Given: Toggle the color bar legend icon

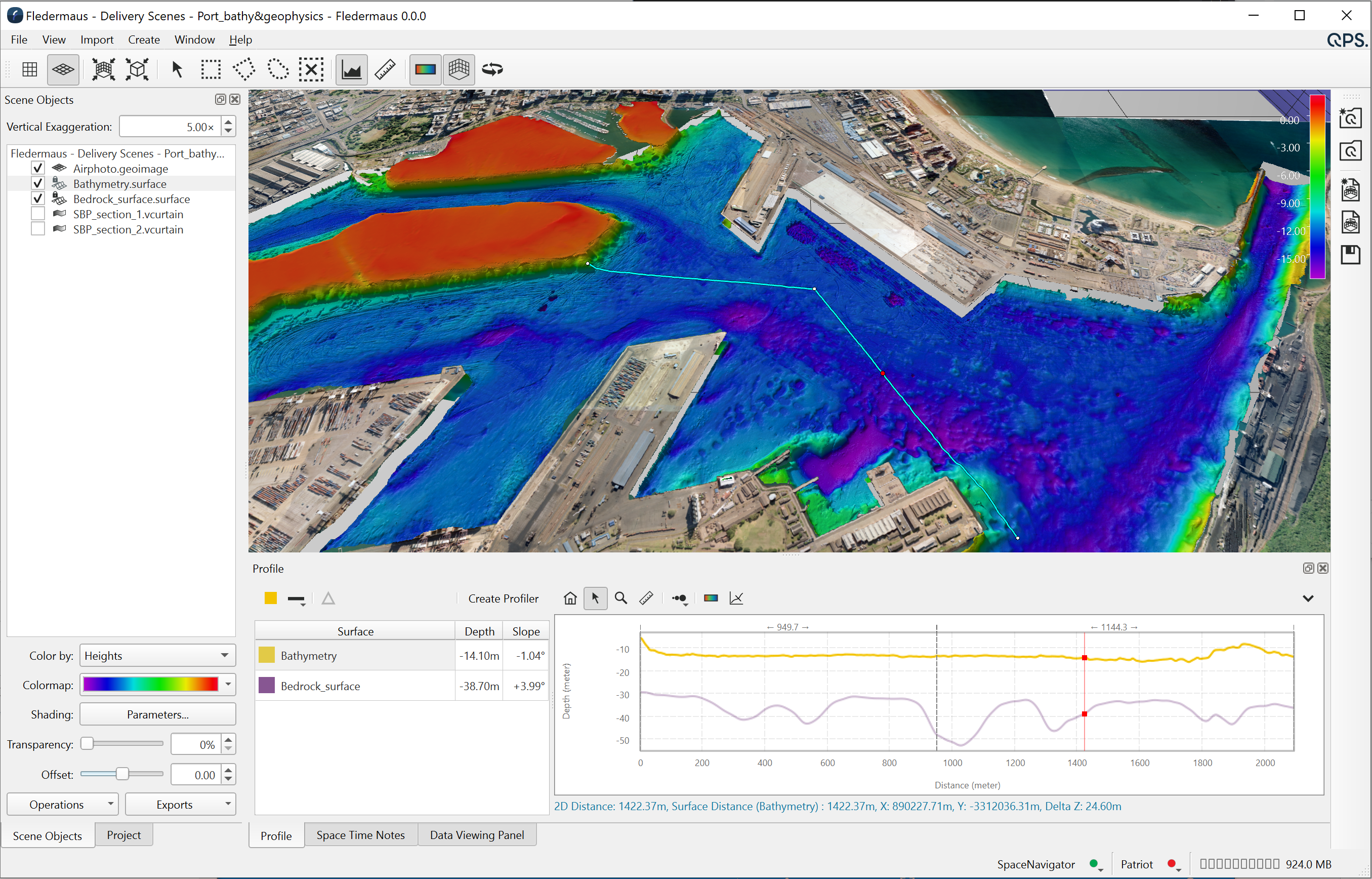Looking at the screenshot, I should click(425, 70).
